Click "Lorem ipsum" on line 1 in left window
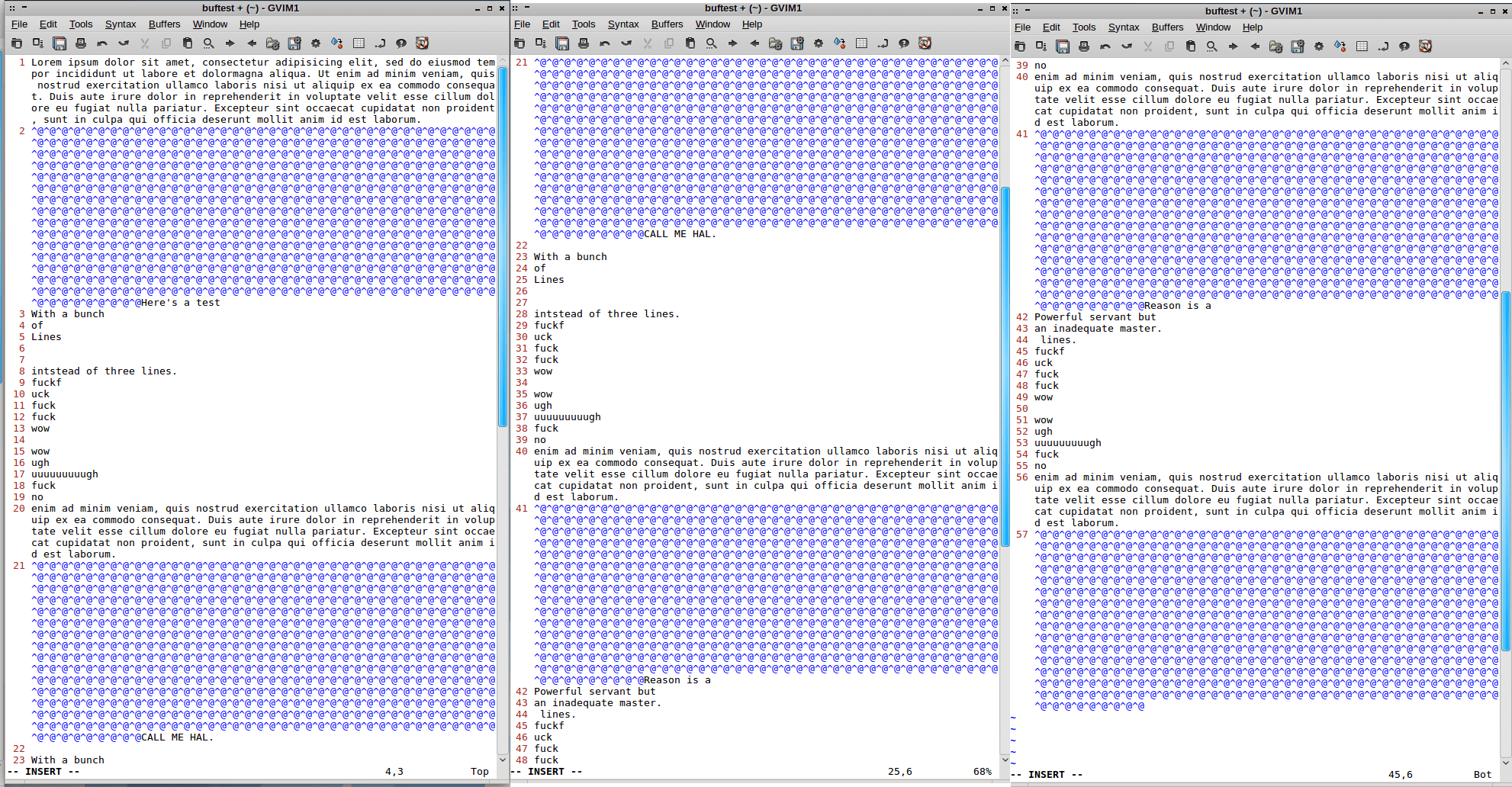This screenshot has height=787, width=1512. [x=65, y=63]
